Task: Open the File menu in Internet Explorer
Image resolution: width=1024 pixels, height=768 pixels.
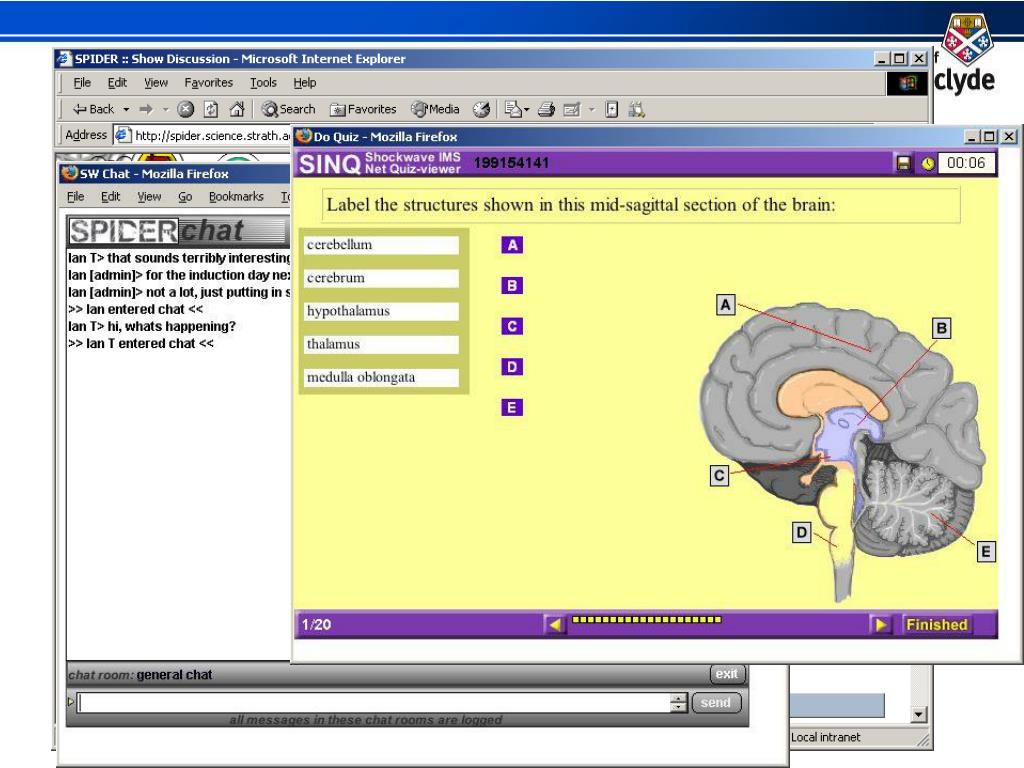Action: pyautogui.click(x=82, y=83)
